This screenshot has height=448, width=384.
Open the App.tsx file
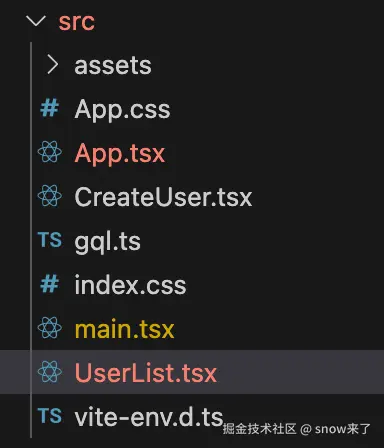point(120,153)
